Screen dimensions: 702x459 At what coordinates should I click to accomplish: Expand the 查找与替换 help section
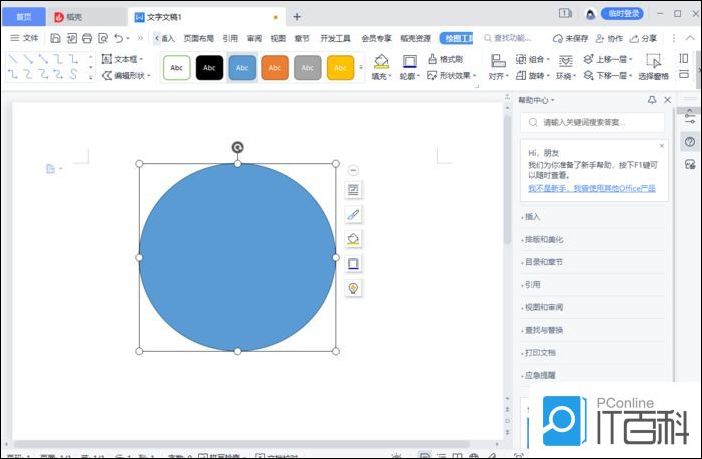coord(545,330)
